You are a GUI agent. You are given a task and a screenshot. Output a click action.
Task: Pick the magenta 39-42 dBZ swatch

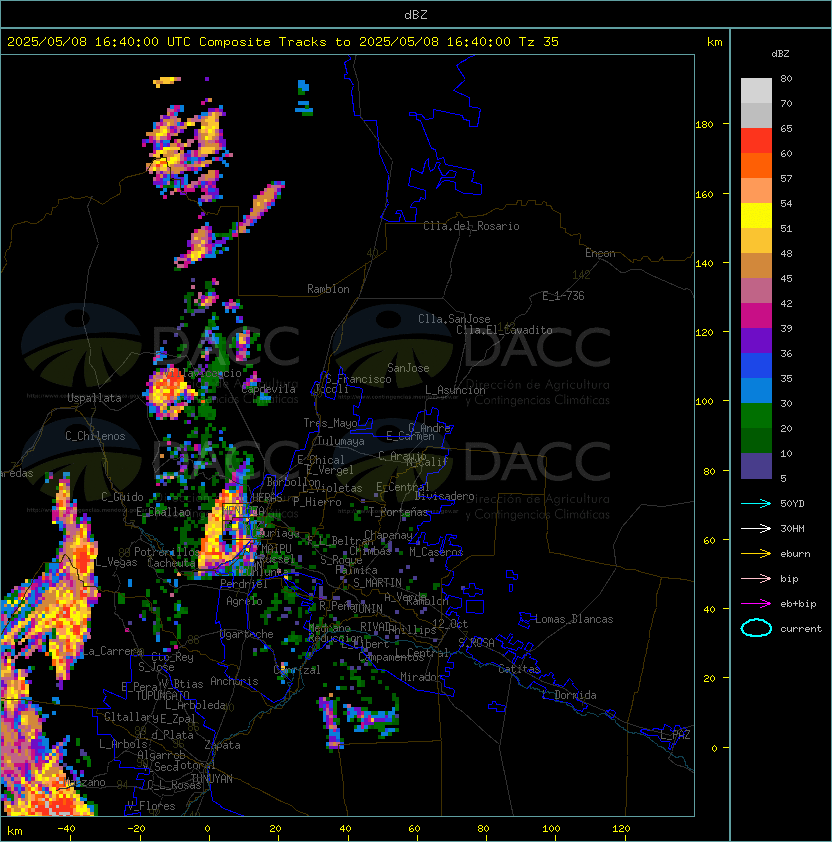[x=756, y=315]
